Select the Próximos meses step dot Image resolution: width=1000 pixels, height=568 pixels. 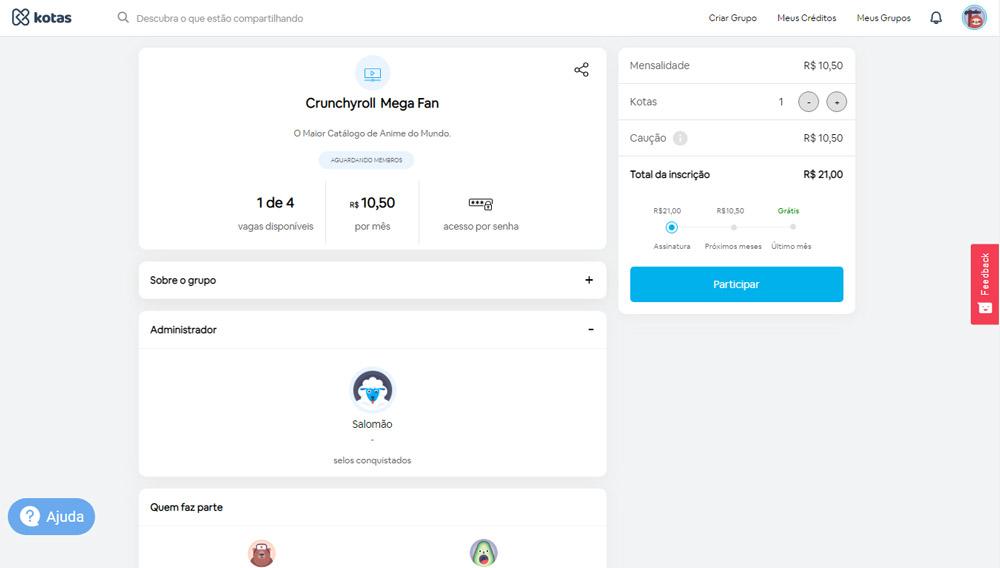point(733,227)
